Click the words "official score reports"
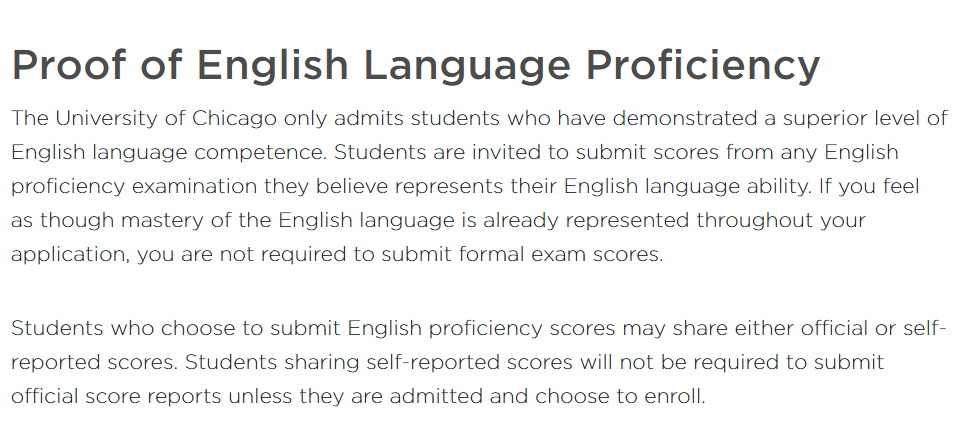Image resolution: width=980 pixels, height=424 pixels. tap(116, 398)
